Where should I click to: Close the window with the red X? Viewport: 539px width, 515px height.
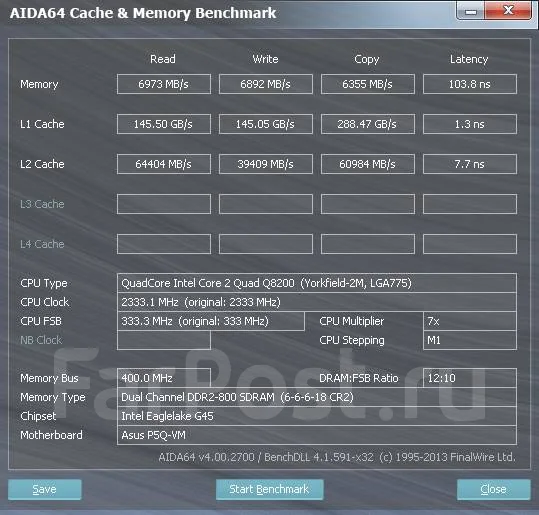coord(508,11)
